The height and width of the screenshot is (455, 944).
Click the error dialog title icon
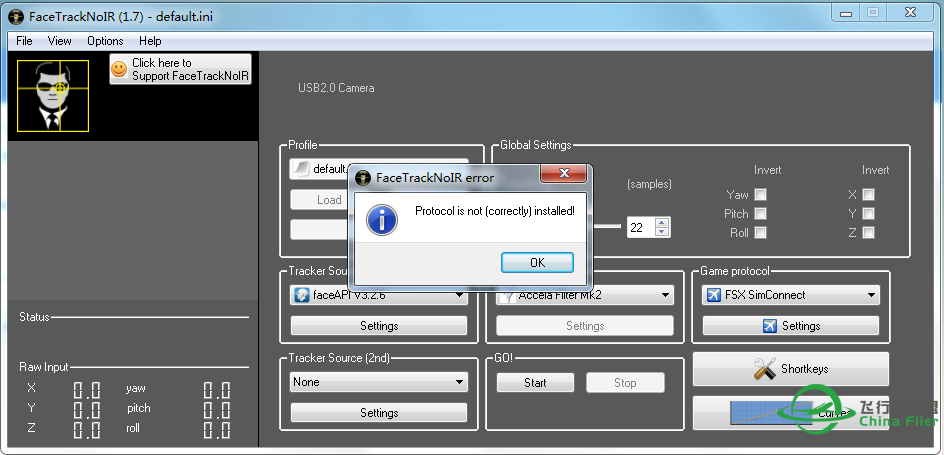363,177
